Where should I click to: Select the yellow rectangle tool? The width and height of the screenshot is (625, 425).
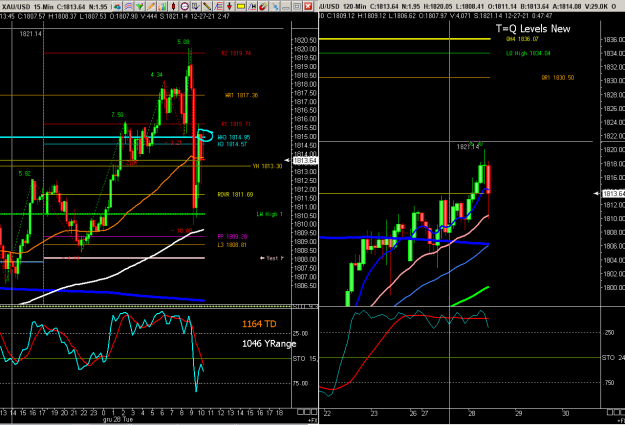click(x=241, y=6)
